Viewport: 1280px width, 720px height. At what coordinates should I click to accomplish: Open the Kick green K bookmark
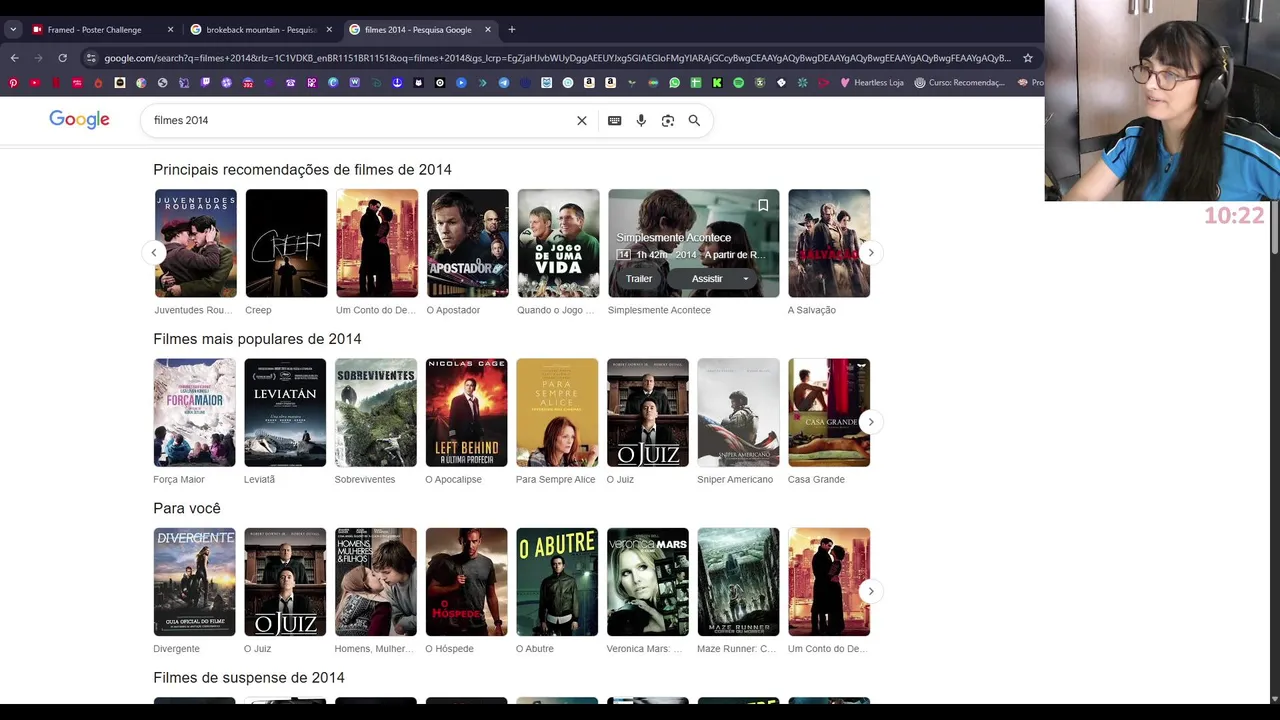coord(717,83)
